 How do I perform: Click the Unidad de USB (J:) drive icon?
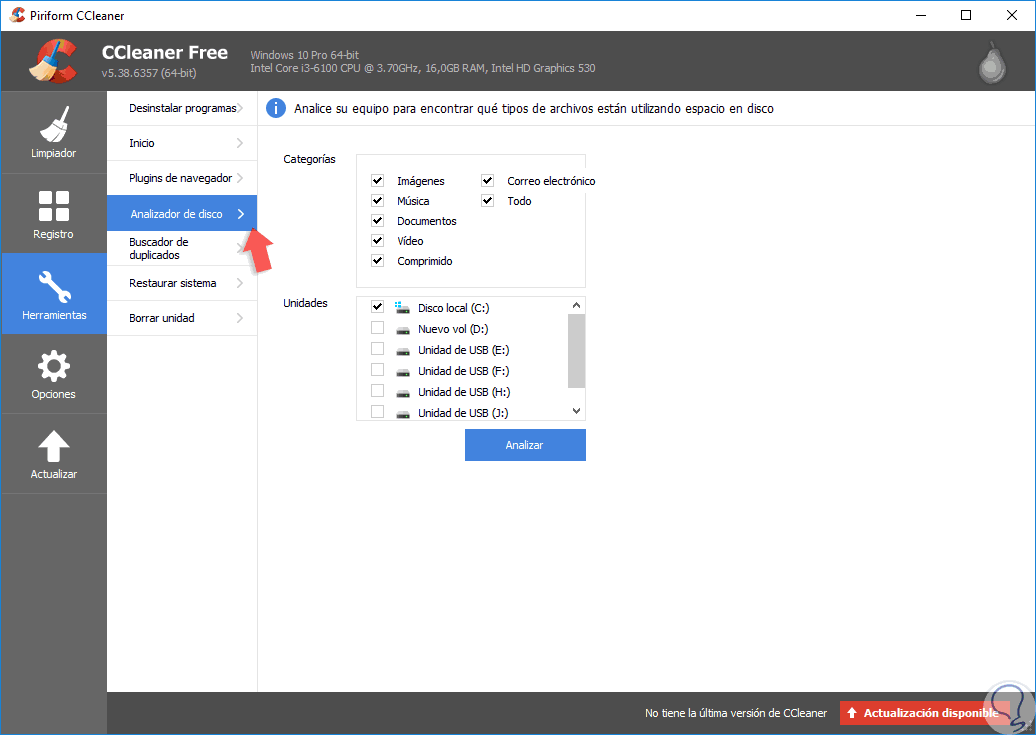tap(402, 414)
